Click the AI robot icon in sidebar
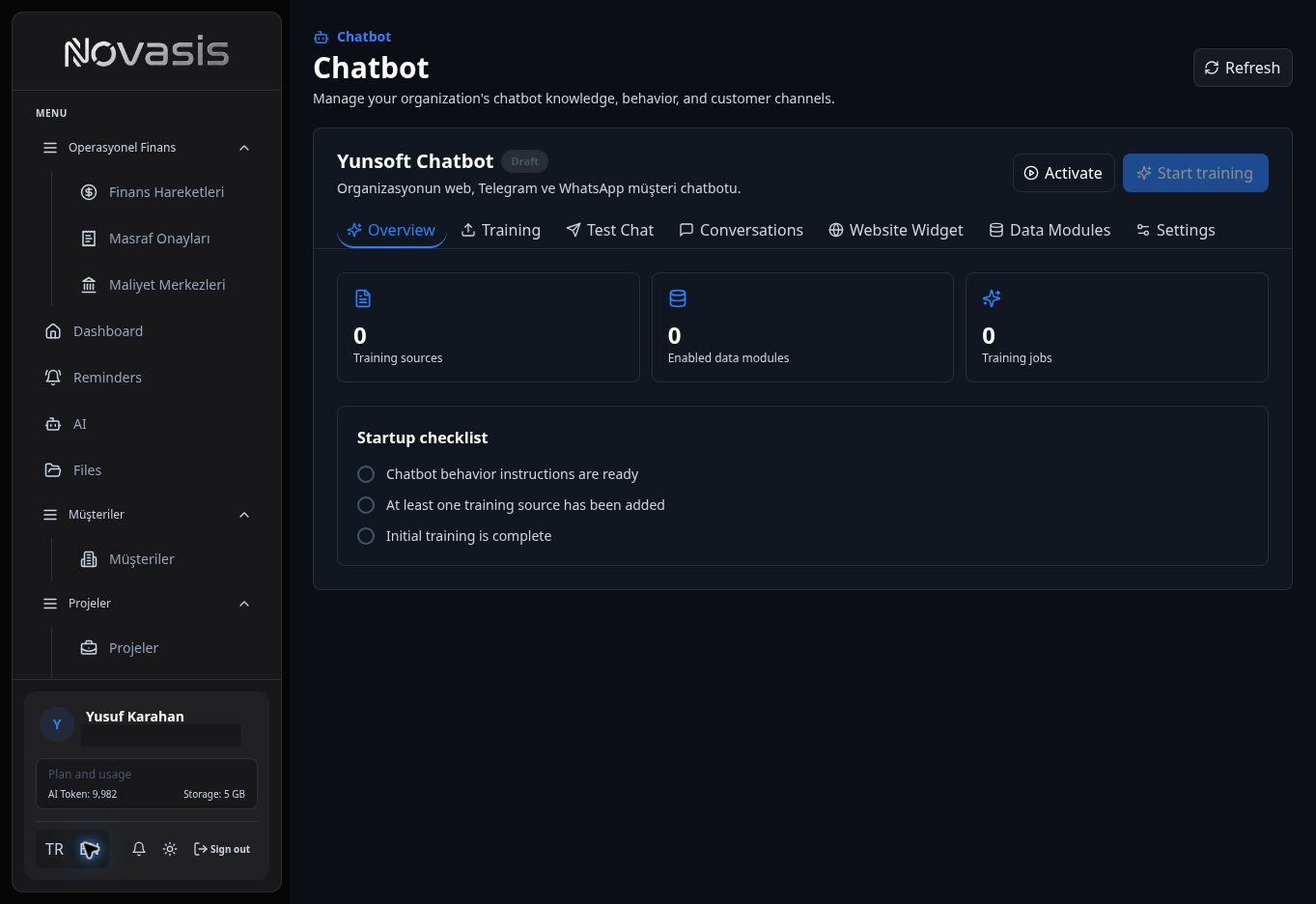The image size is (1316, 904). 53,424
